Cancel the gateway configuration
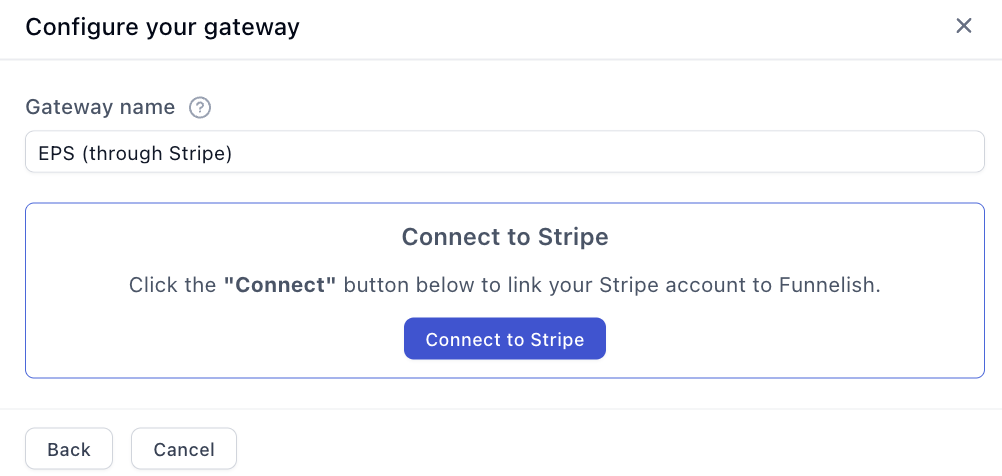1002x476 pixels. [184, 449]
